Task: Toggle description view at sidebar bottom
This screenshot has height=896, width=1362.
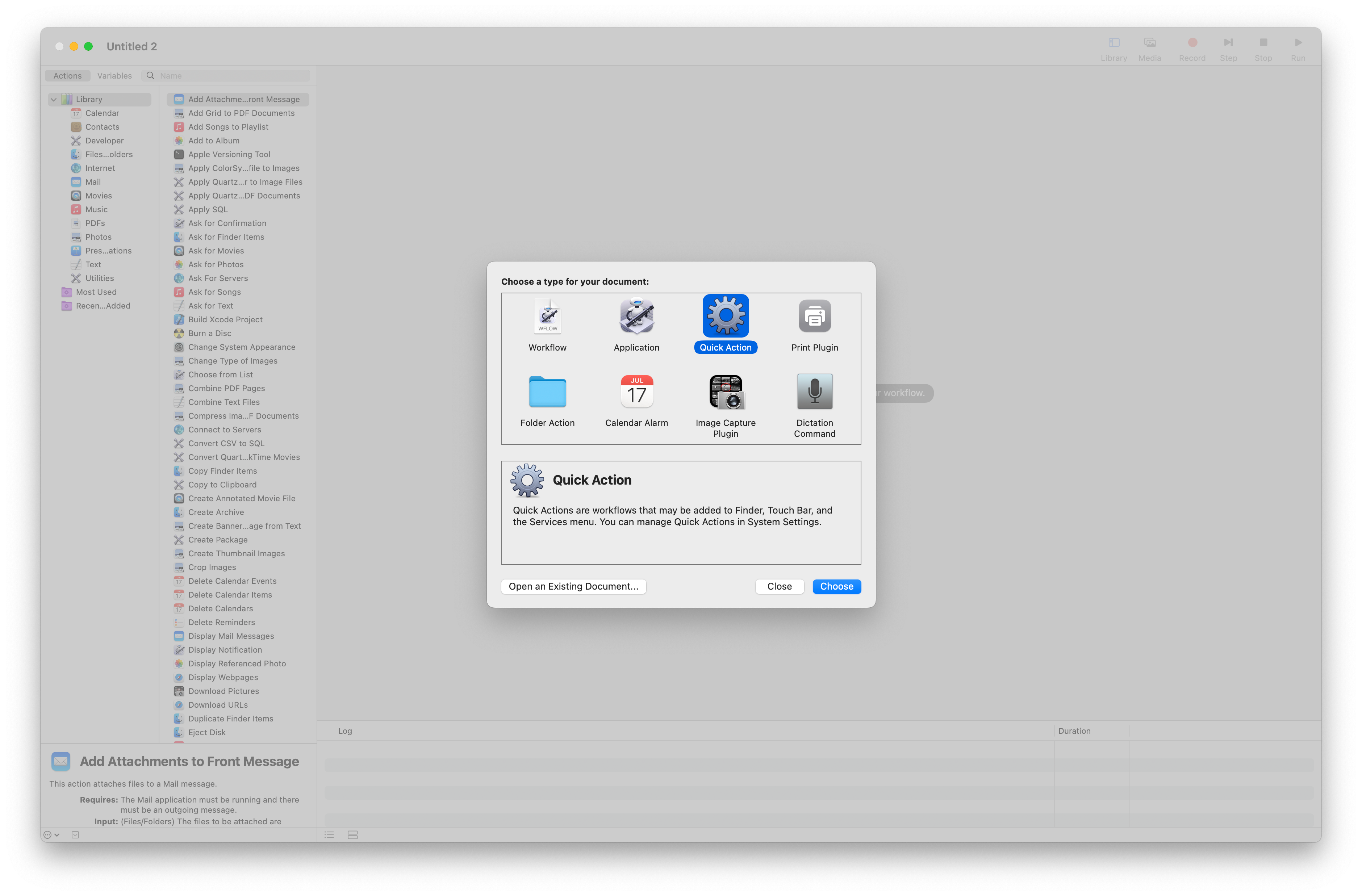Action: point(76,835)
